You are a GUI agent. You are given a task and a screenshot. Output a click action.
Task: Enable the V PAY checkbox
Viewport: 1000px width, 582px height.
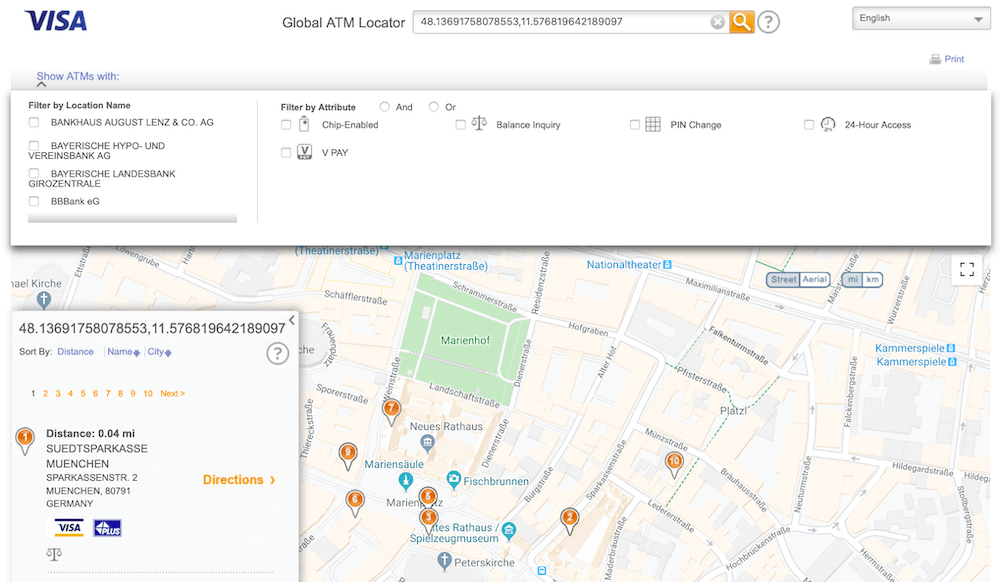click(x=286, y=153)
